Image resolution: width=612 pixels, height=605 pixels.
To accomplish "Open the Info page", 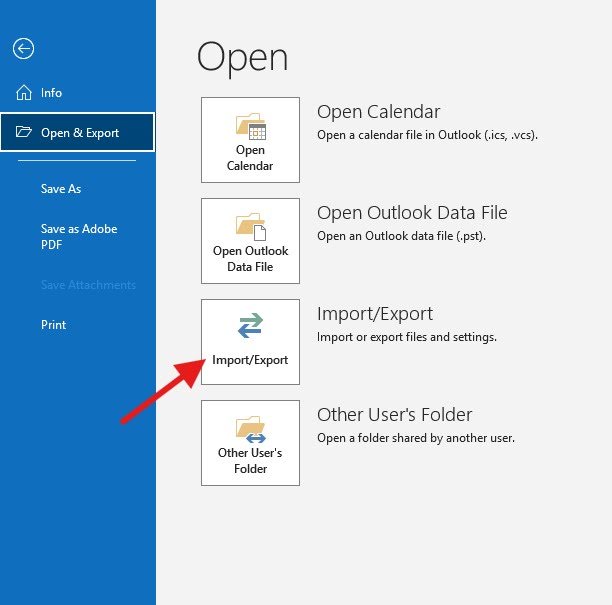I will (52, 93).
